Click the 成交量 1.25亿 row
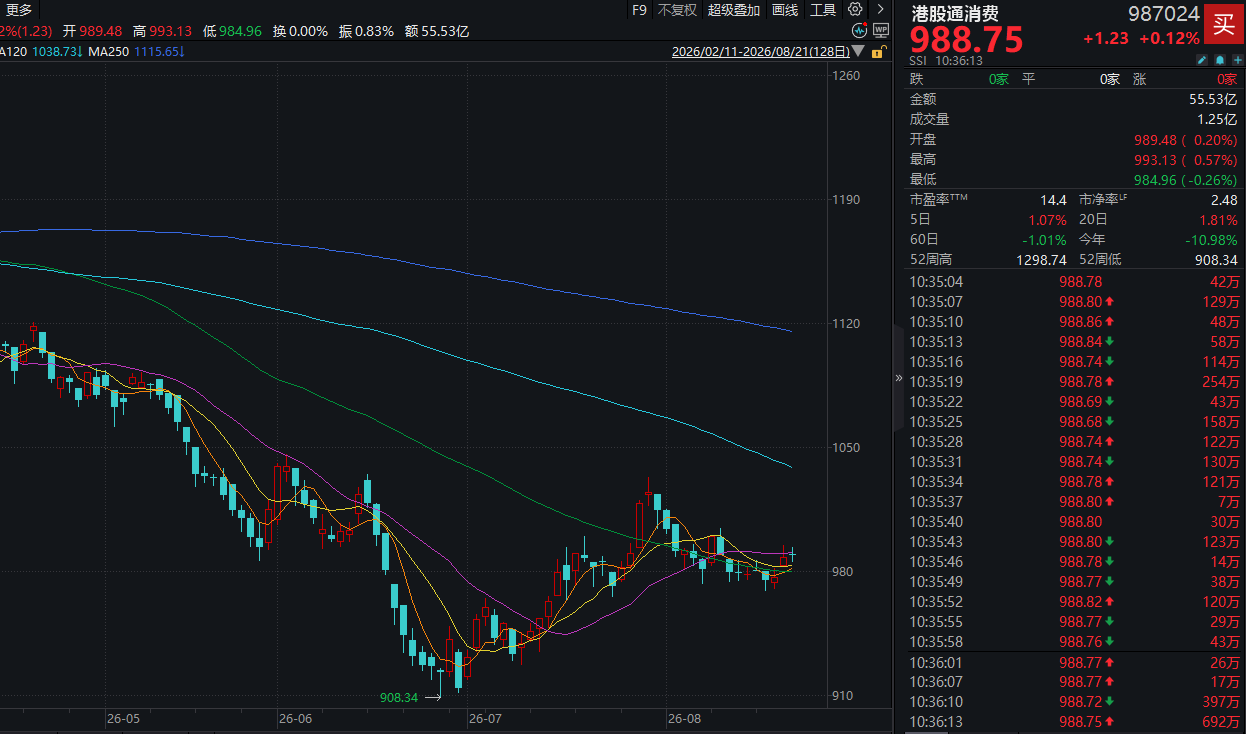 [x=1073, y=119]
